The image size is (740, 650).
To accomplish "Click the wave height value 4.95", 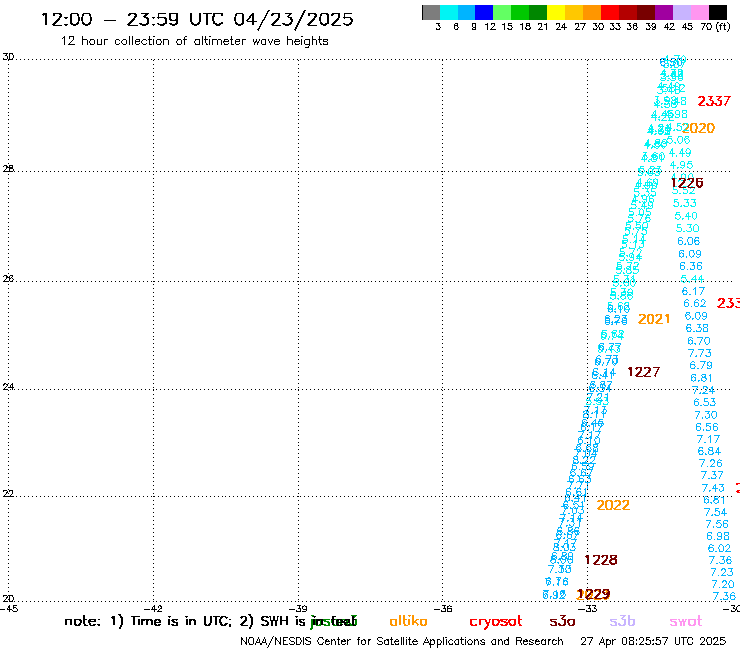I will coord(681,165).
